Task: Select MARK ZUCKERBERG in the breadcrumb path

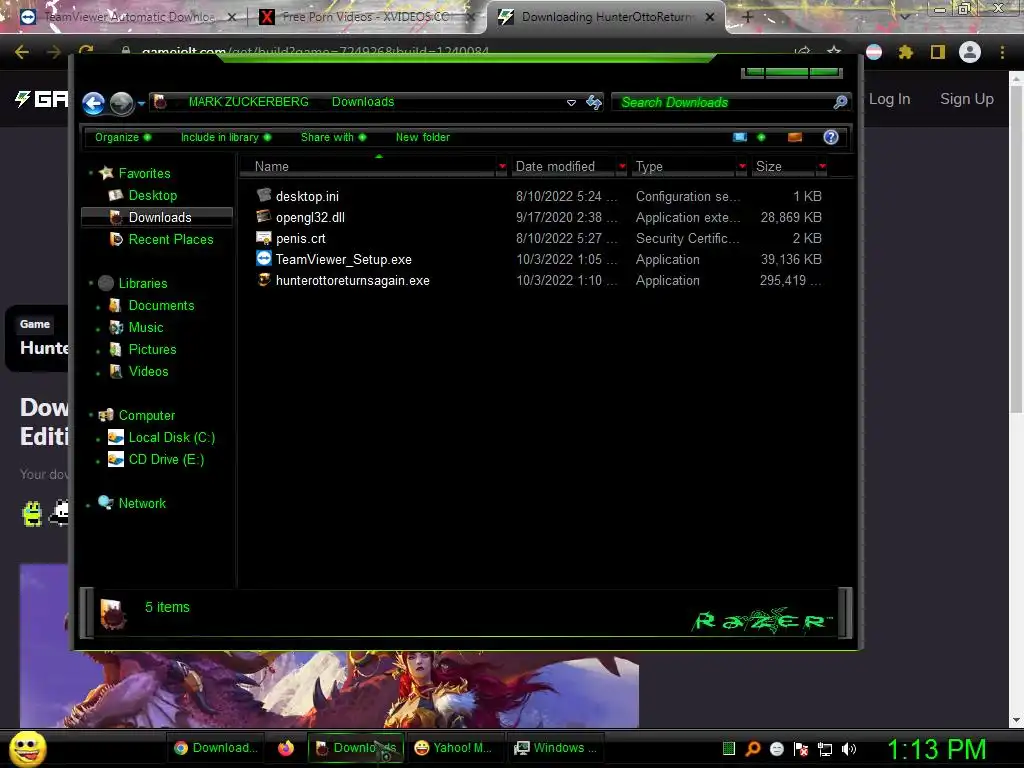Action: pos(248,102)
